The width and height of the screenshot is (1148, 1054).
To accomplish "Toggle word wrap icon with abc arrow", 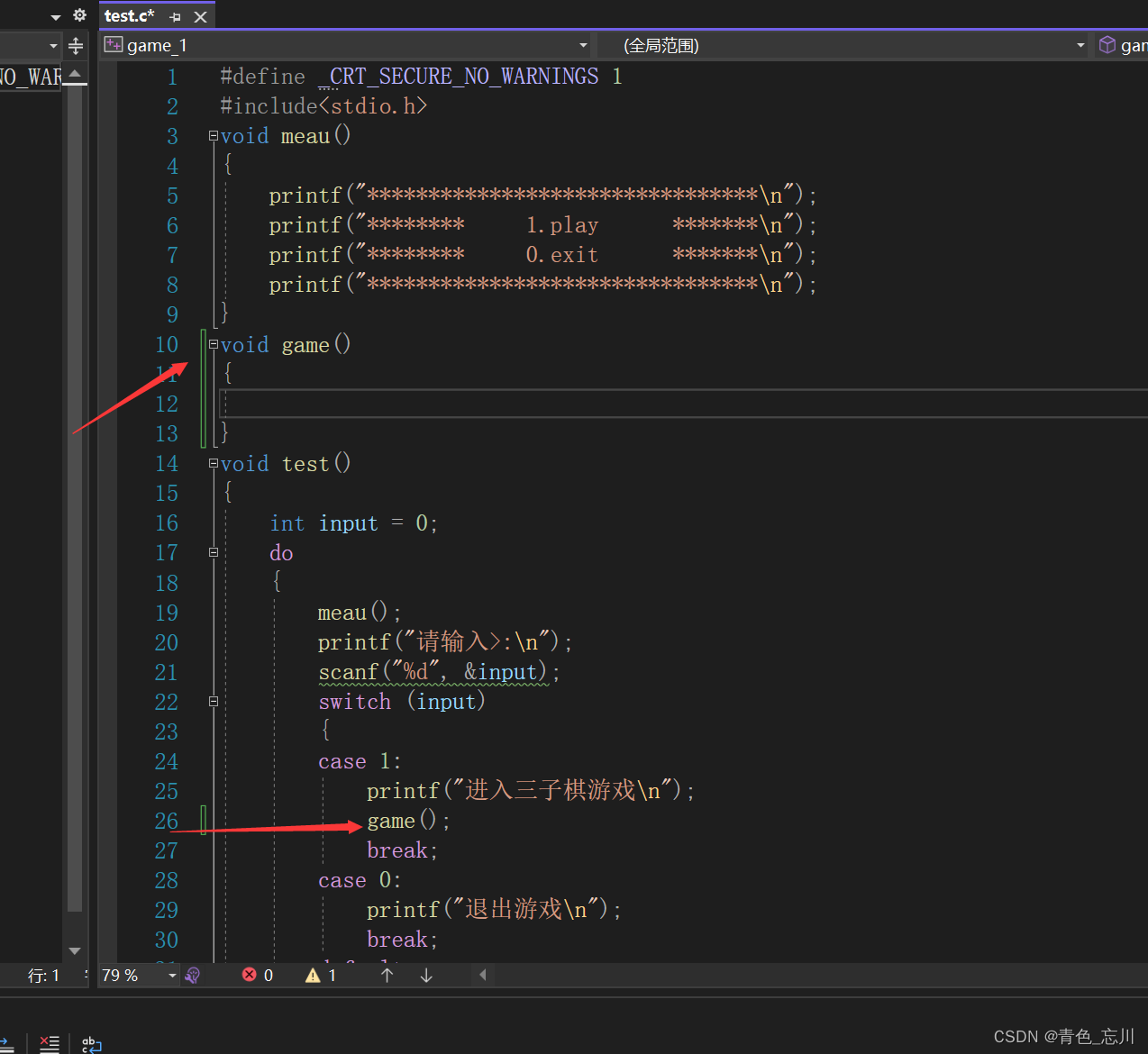I will pos(91,1044).
